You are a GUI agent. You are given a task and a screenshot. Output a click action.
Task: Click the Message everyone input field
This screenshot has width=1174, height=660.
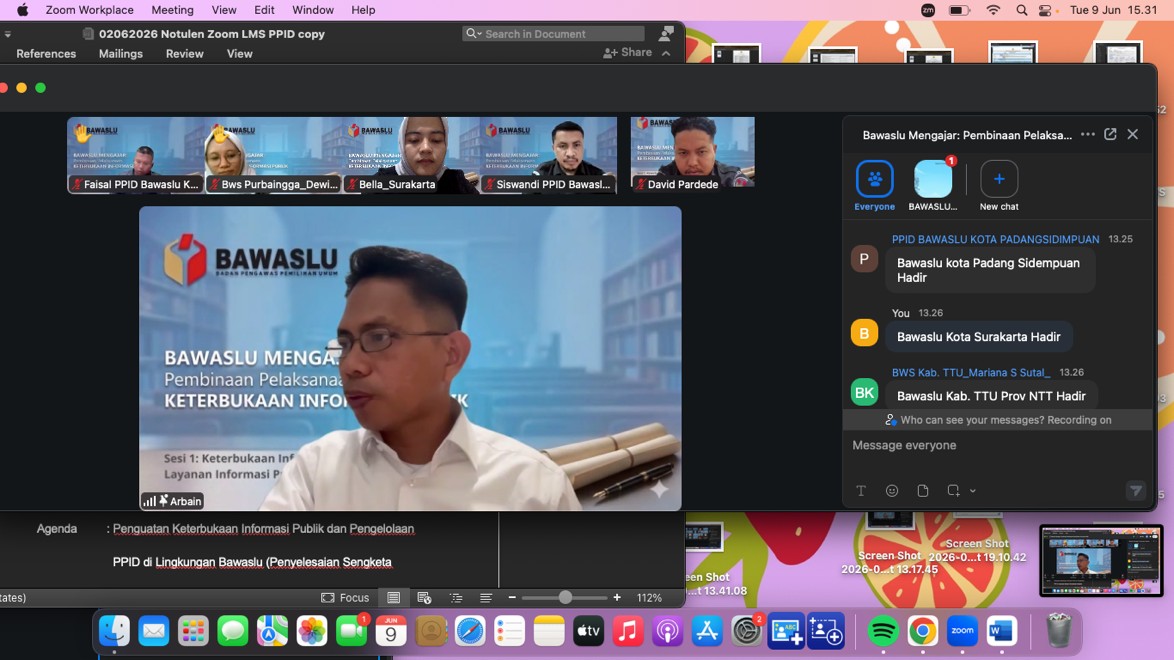pyautogui.click(x=999, y=445)
